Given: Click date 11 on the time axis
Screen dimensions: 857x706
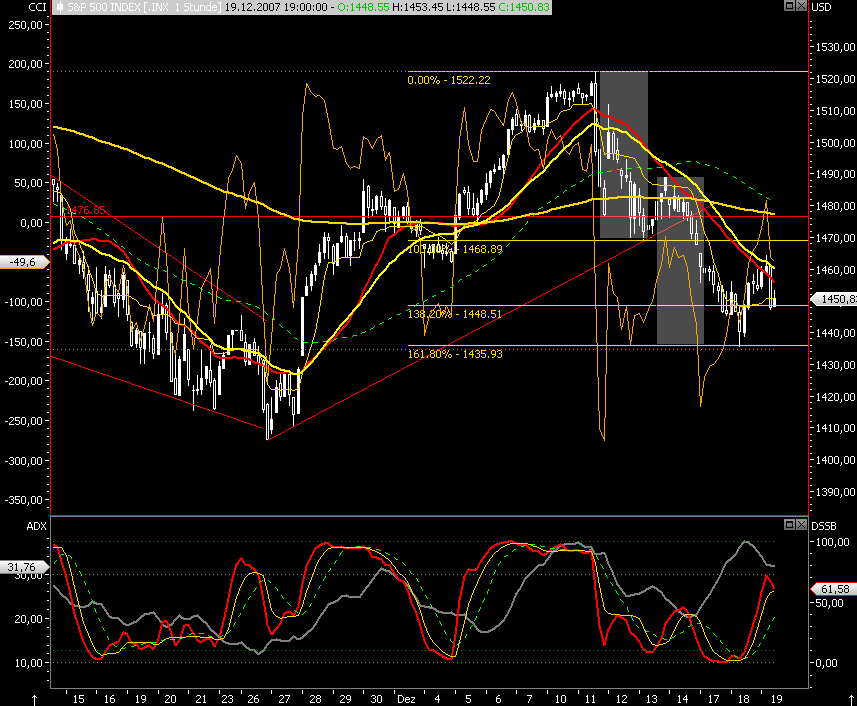Looking at the screenshot, I should point(590,699).
